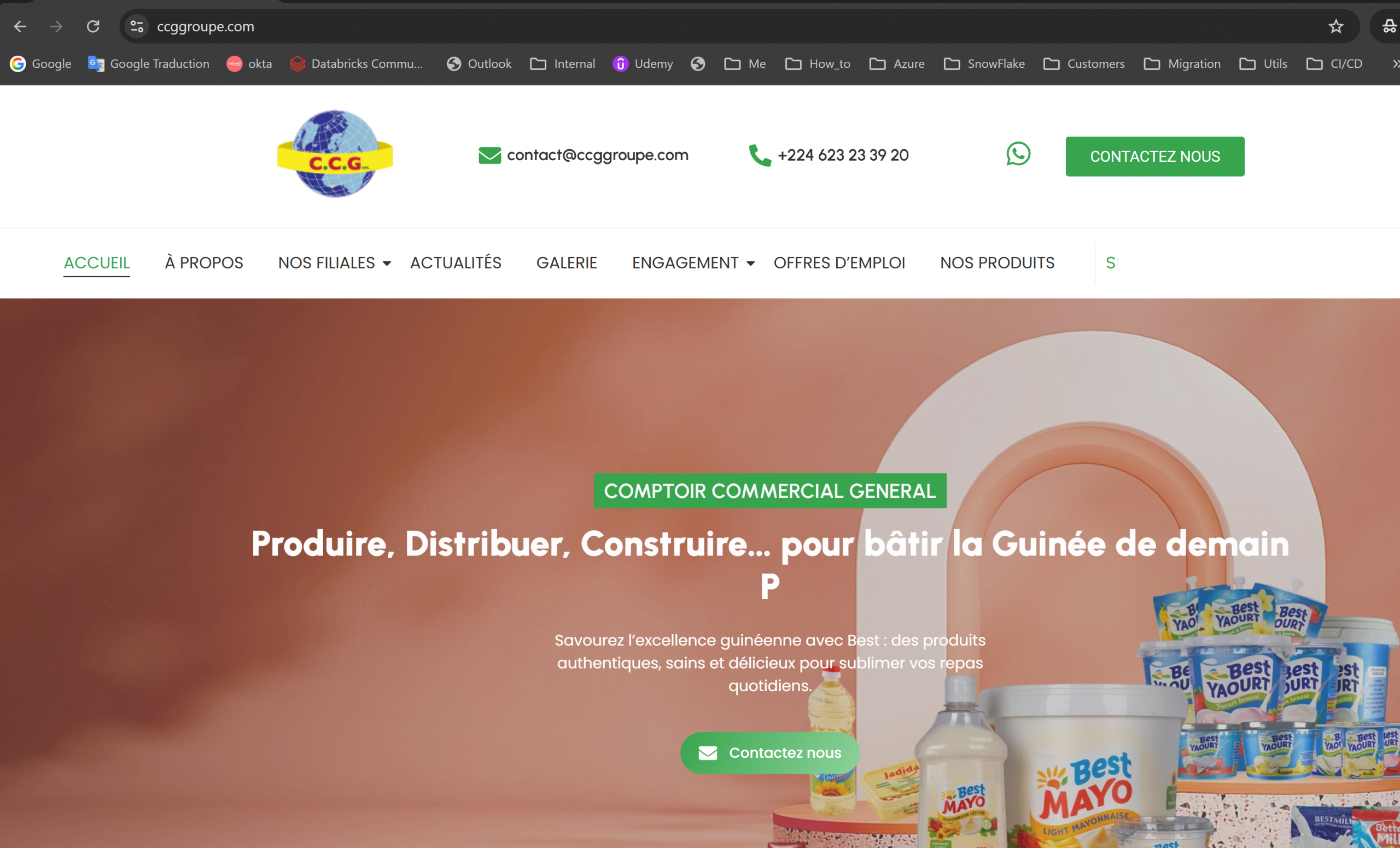This screenshot has height=848, width=1400.
Task: Select the GALERIE menu item
Action: point(566,262)
